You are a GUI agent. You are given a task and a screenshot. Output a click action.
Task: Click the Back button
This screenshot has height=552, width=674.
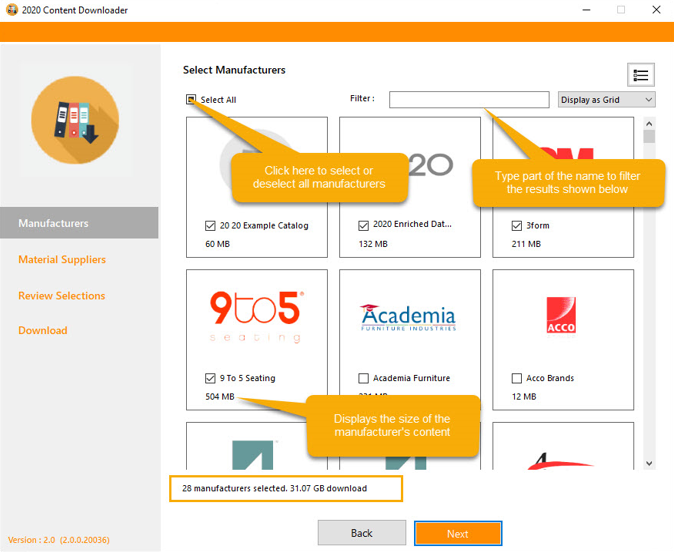pyautogui.click(x=362, y=533)
